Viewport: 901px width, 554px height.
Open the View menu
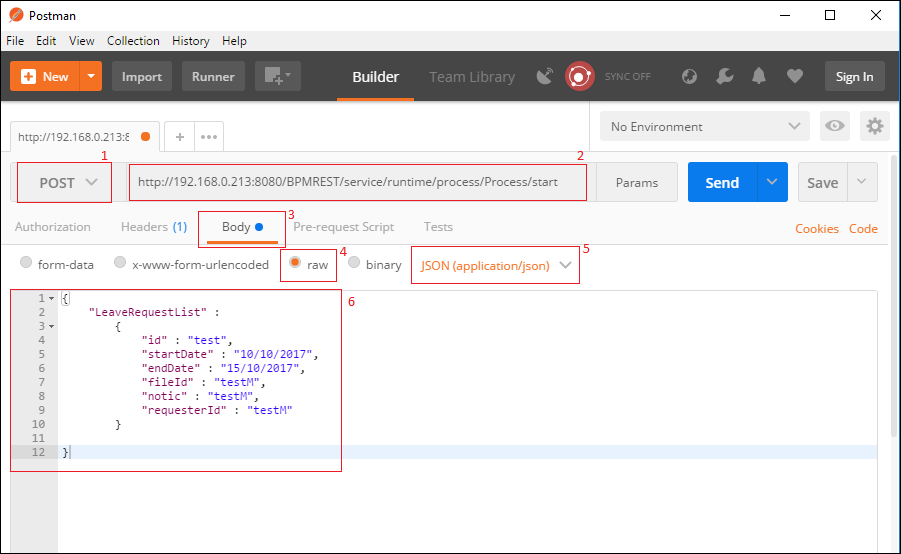pyautogui.click(x=82, y=41)
